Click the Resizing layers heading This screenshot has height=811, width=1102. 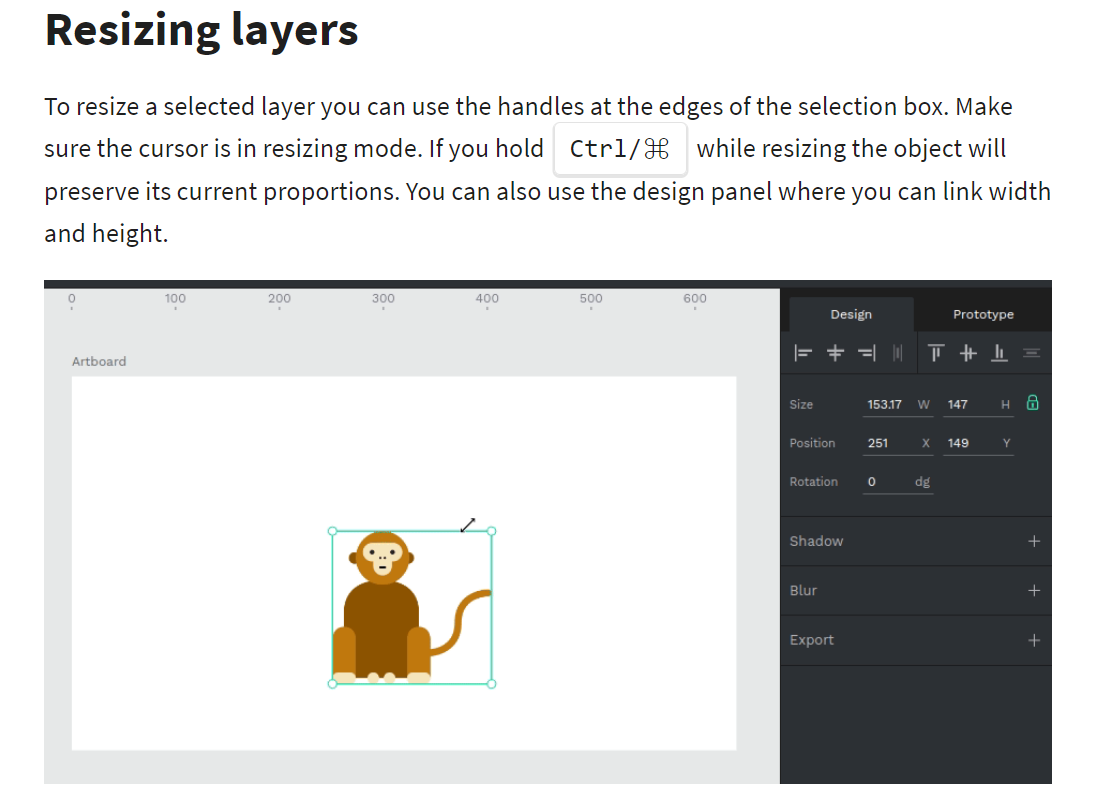click(x=202, y=31)
